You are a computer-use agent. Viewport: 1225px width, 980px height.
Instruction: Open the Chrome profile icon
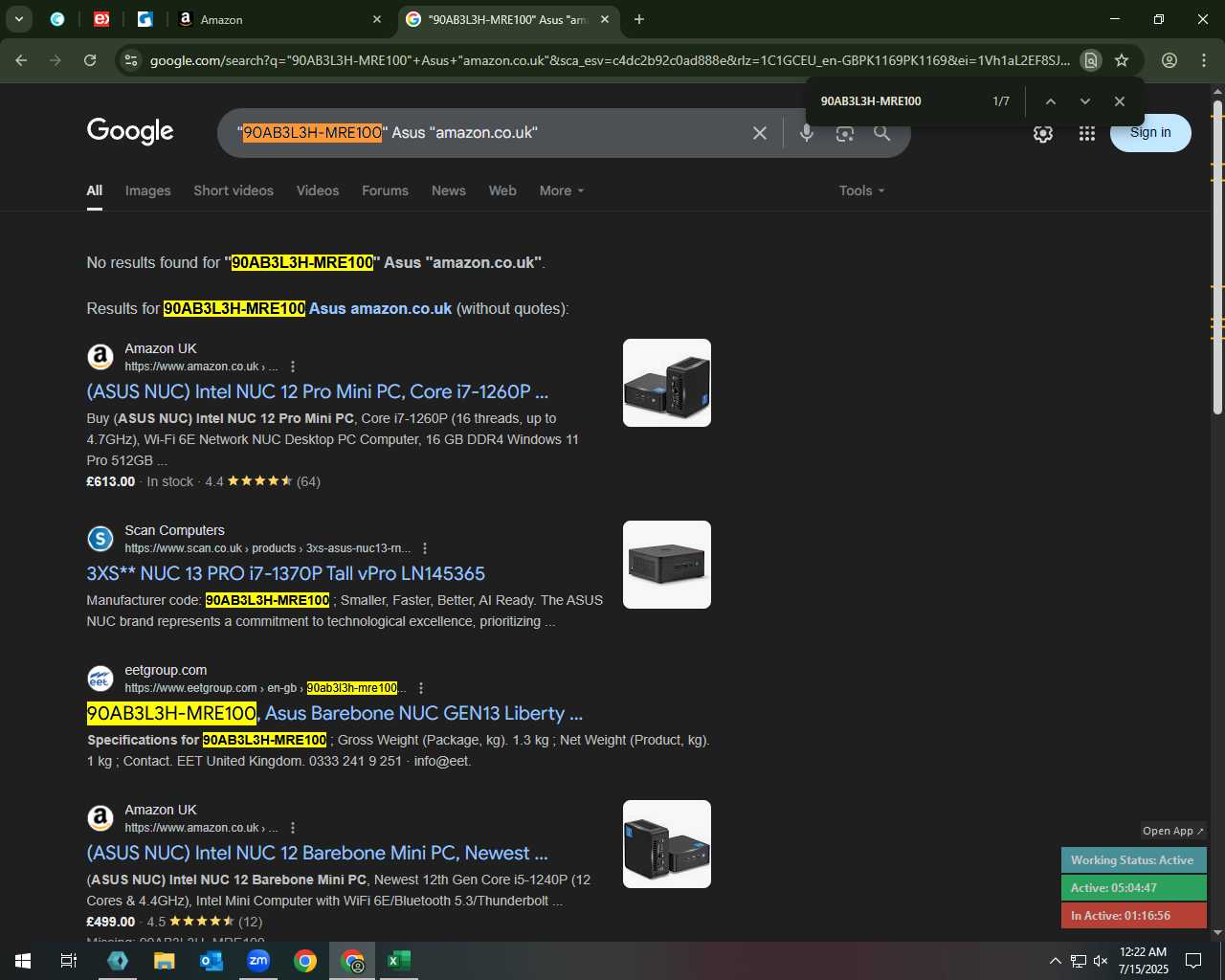click(1169, 60)
